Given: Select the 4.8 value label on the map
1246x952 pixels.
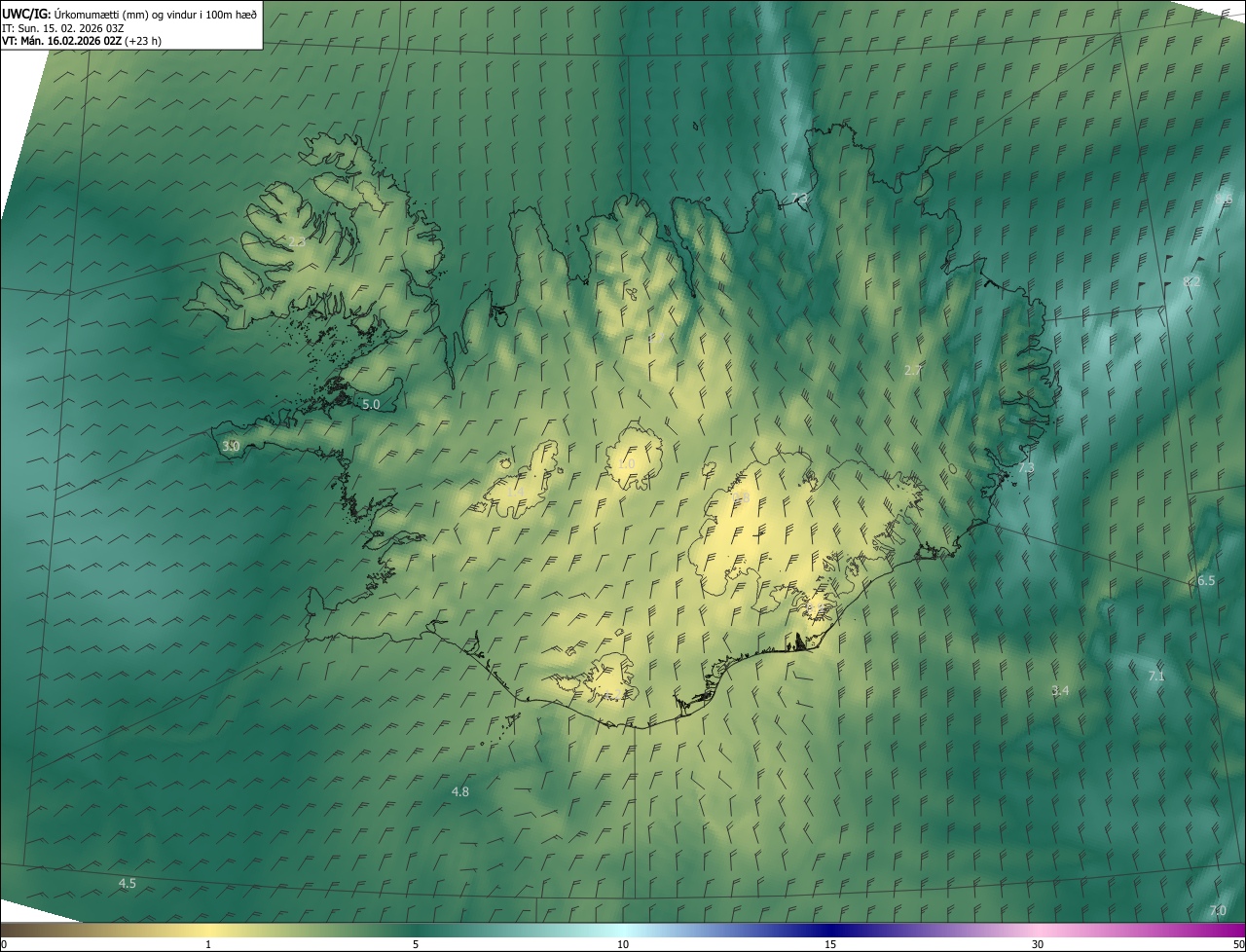Looking at the screenshot, I should click(460, 792).
